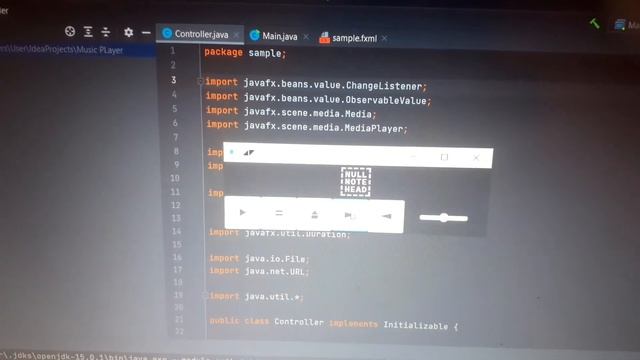This screenshot has width=640, height=360.
Task: Click the green Build hammer icon
Action: point(595,24)
